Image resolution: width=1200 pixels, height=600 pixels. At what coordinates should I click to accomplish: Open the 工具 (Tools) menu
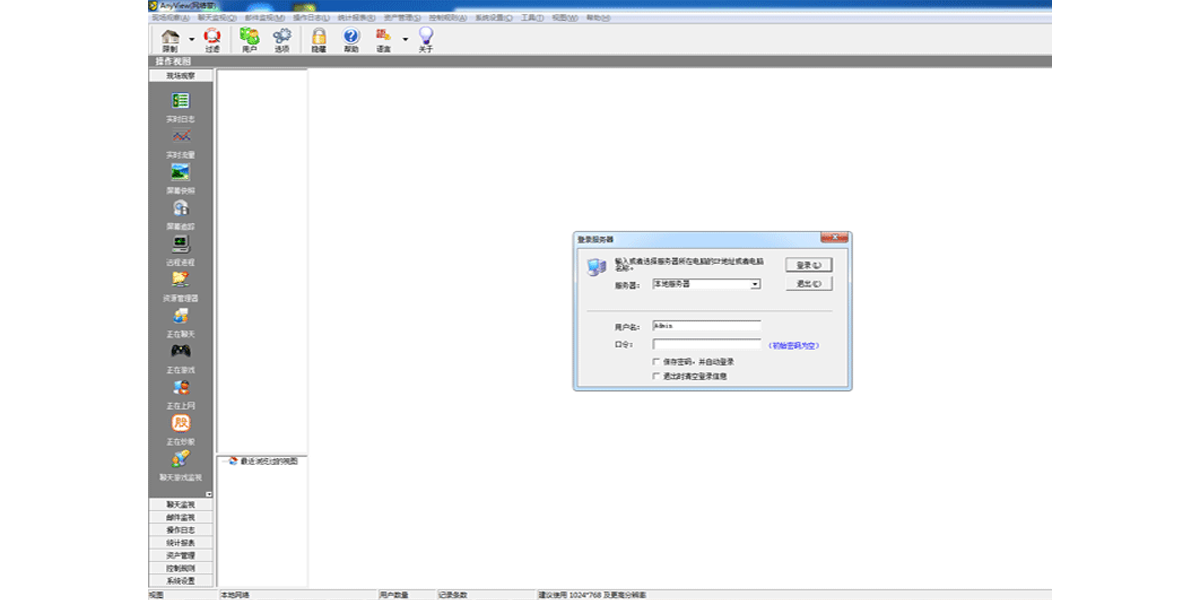tap(532, 18)
